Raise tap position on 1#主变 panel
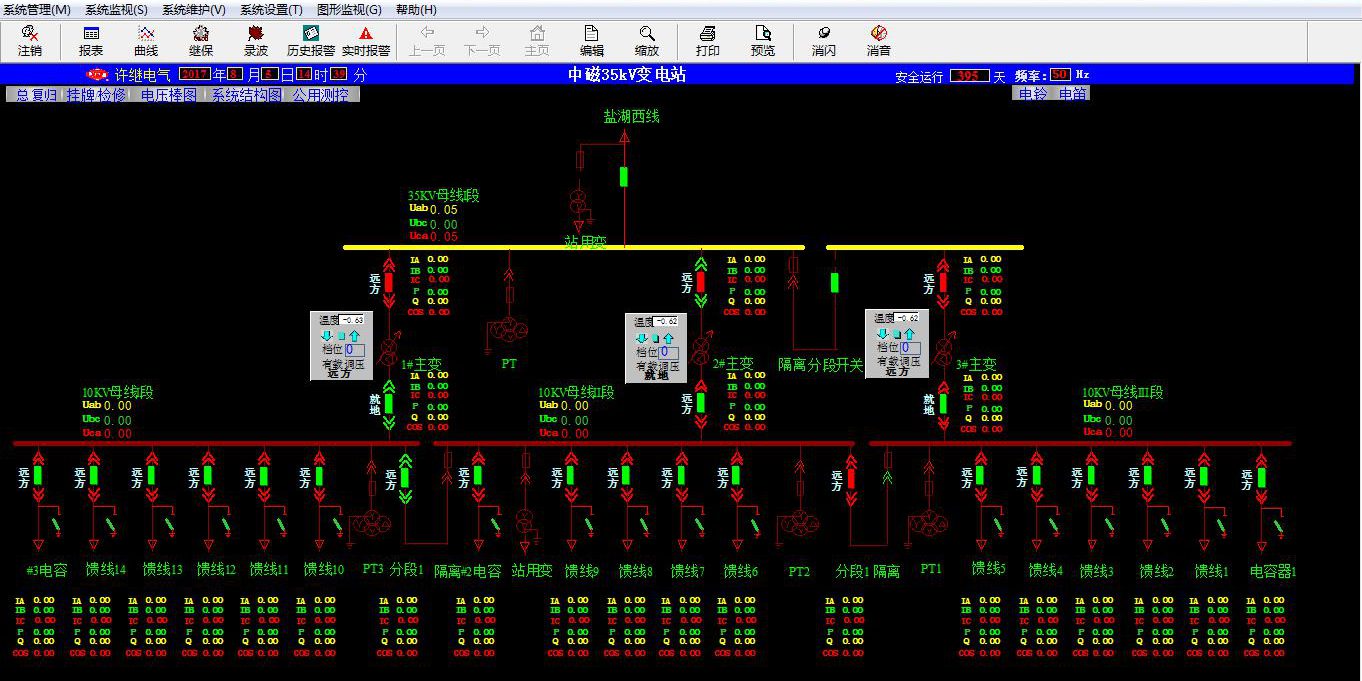 point(354,336)
